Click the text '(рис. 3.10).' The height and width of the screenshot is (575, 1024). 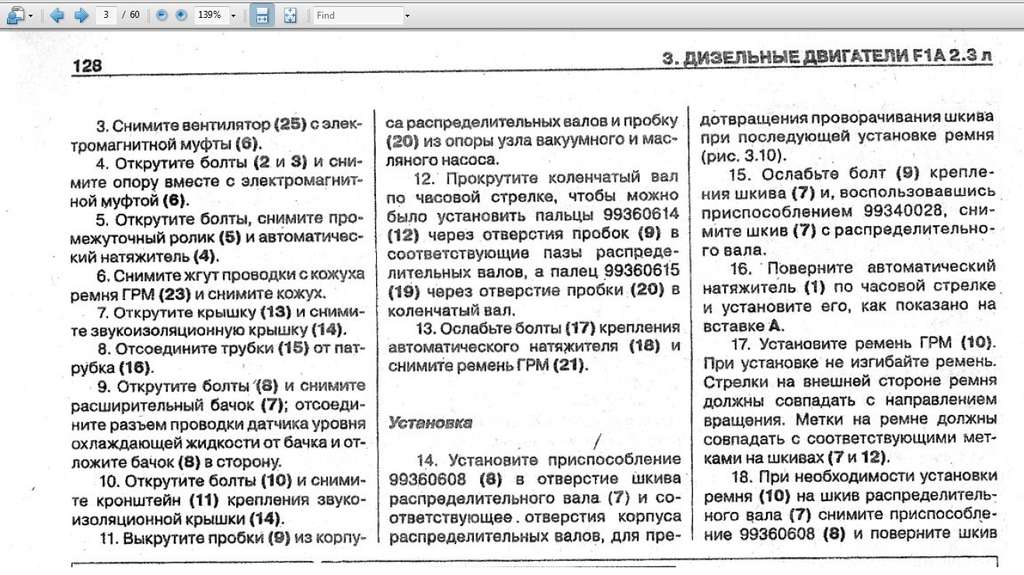click(744, 156)
